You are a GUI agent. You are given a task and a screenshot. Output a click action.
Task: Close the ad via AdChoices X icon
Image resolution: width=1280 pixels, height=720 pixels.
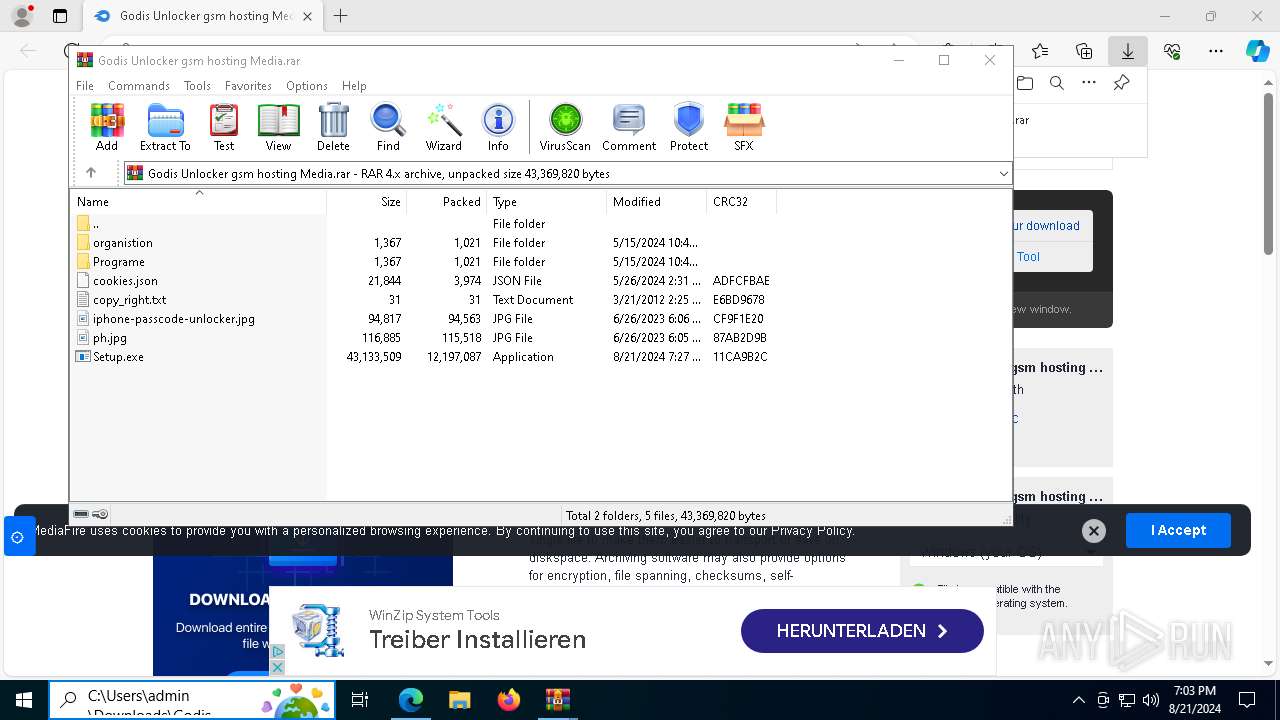click(x=277, y=667)
